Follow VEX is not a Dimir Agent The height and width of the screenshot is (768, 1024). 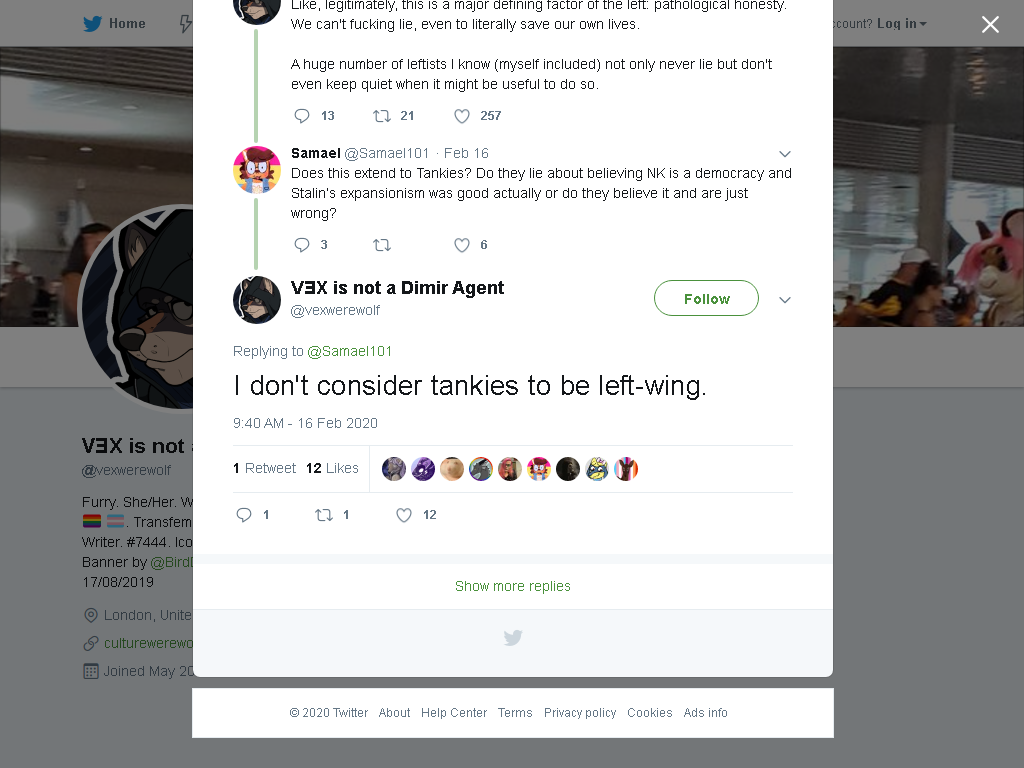pyautogui.click(x=707, y=298)
